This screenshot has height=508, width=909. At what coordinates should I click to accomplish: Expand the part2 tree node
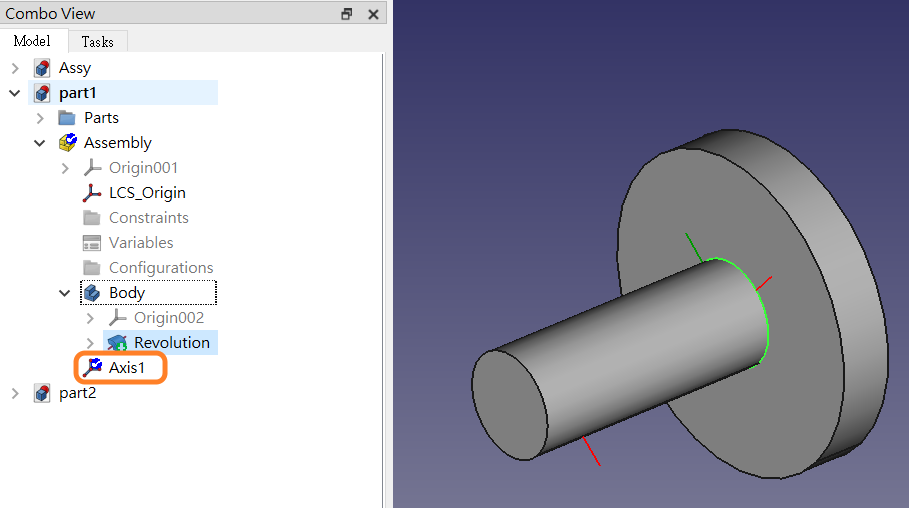point(15,393)
